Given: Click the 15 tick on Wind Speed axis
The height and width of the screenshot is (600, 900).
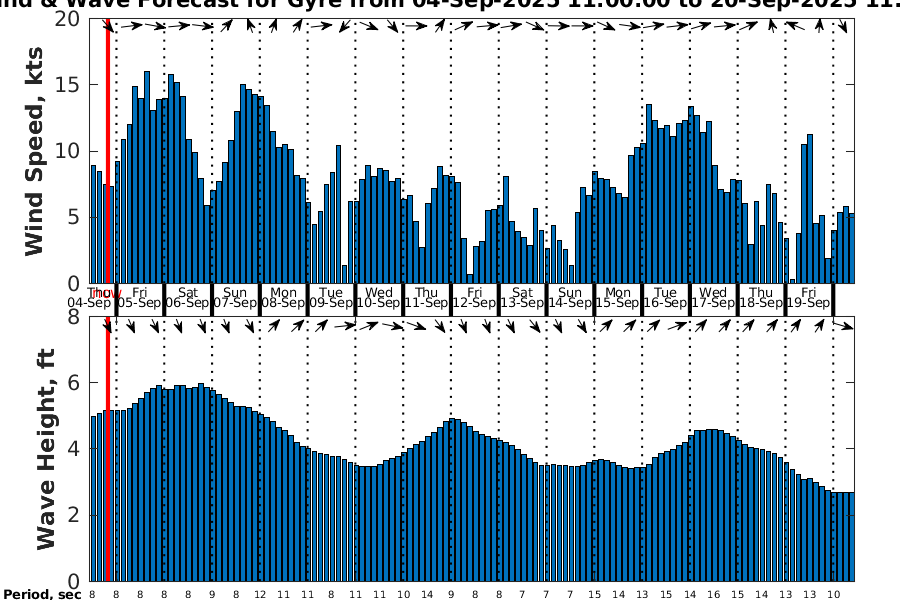Looking at the screenshot, I should [67, 85].
